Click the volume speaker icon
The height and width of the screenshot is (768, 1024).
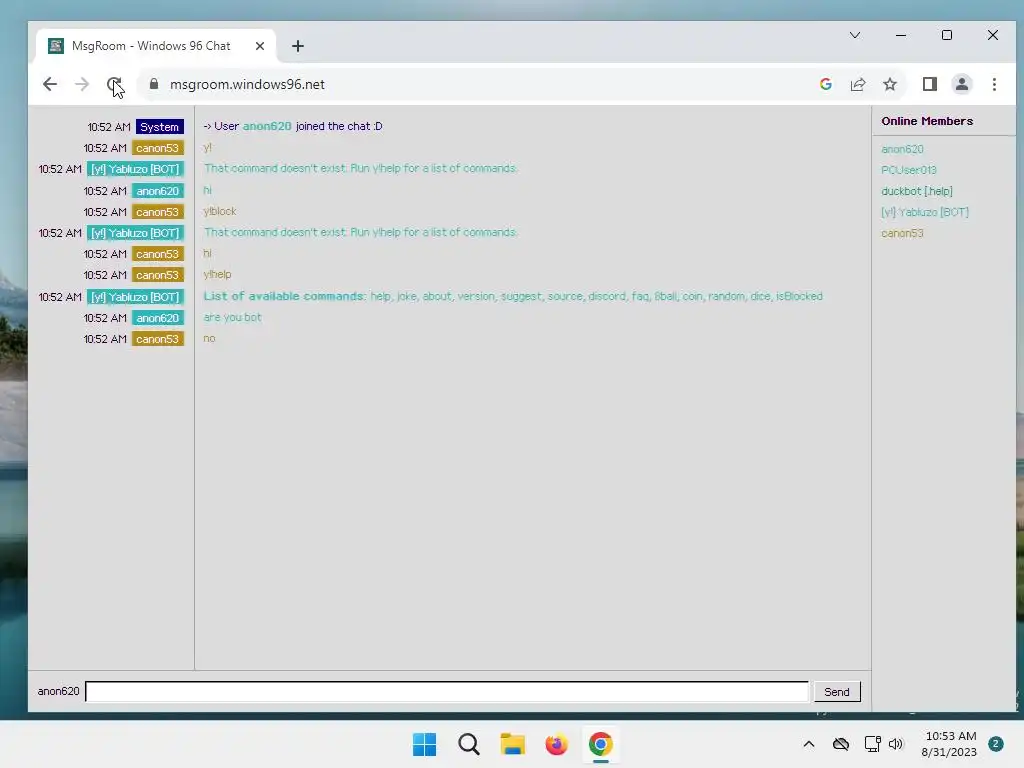pos(895,744)
